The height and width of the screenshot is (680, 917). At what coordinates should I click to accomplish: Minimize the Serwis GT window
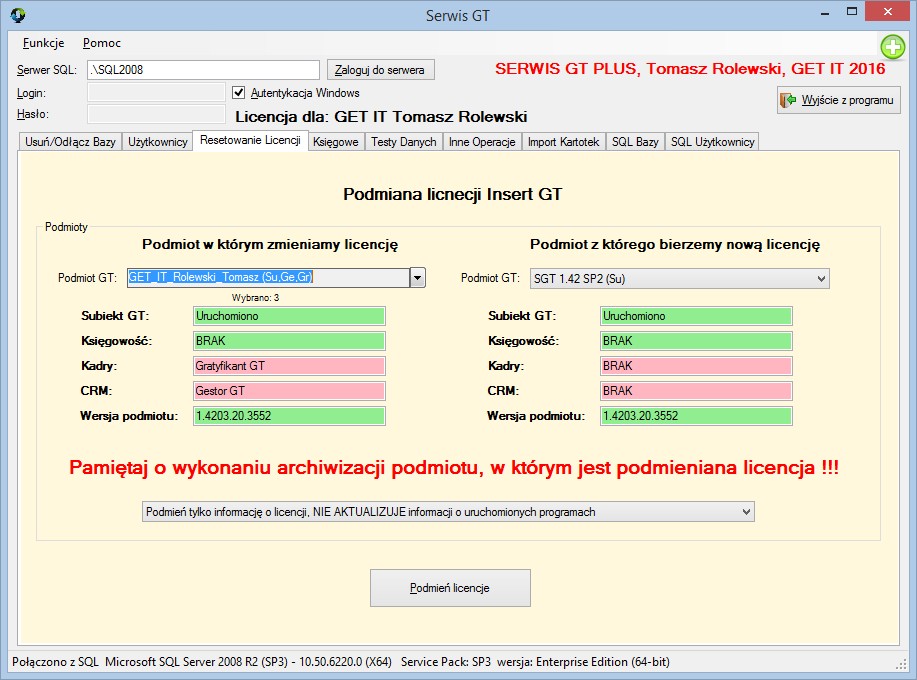tap(825, 13)
